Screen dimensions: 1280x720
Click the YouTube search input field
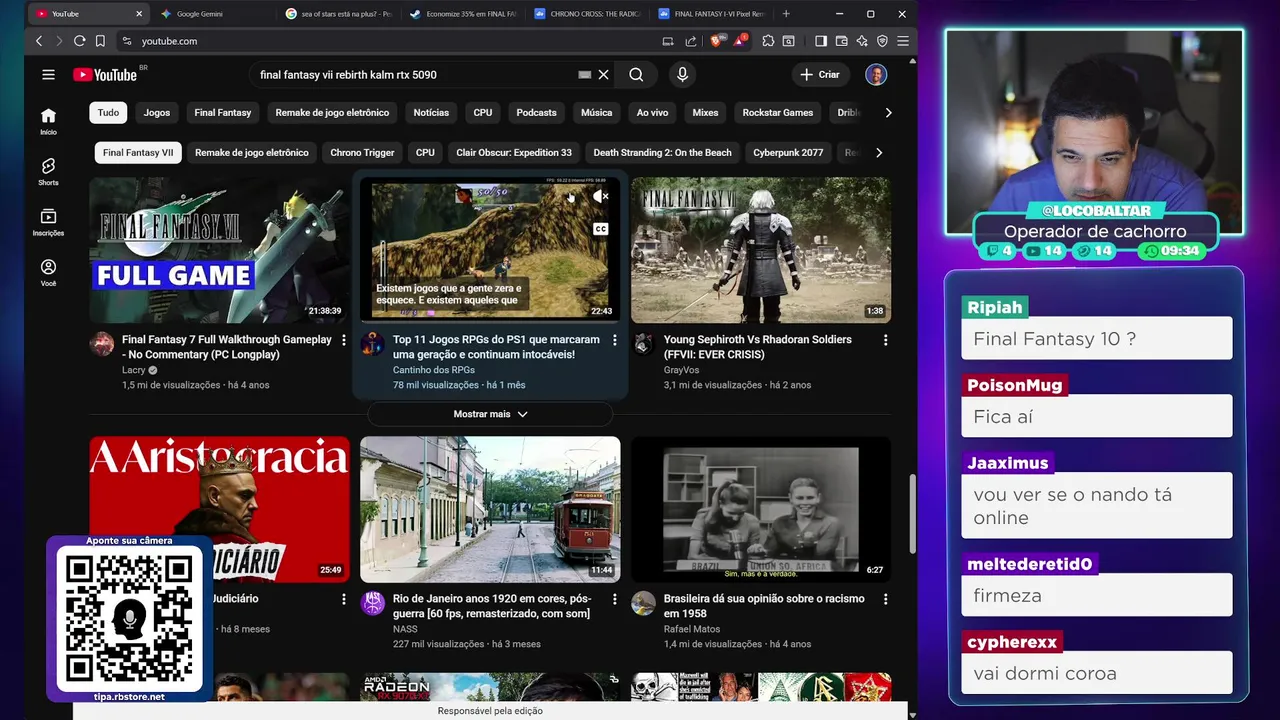[x=415, y=75]
